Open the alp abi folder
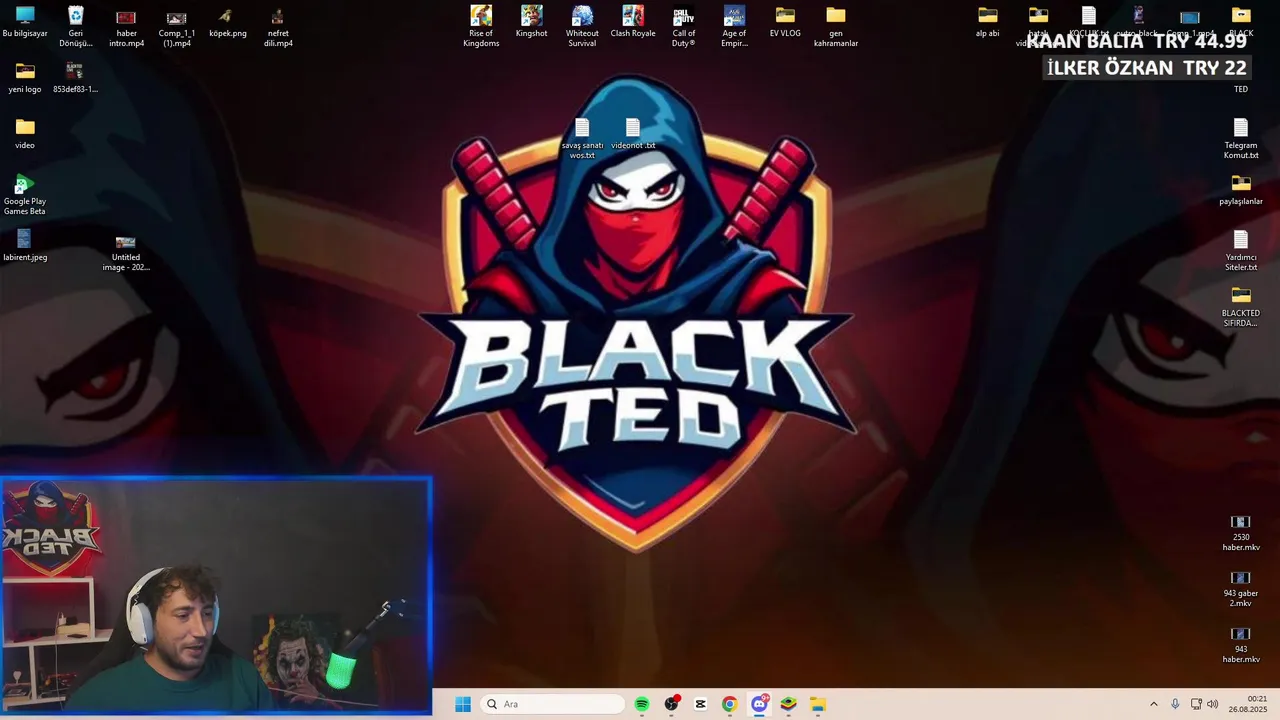Image resolution: width=1280 pixels, height=720 pixels. click(x=988, y=22)
